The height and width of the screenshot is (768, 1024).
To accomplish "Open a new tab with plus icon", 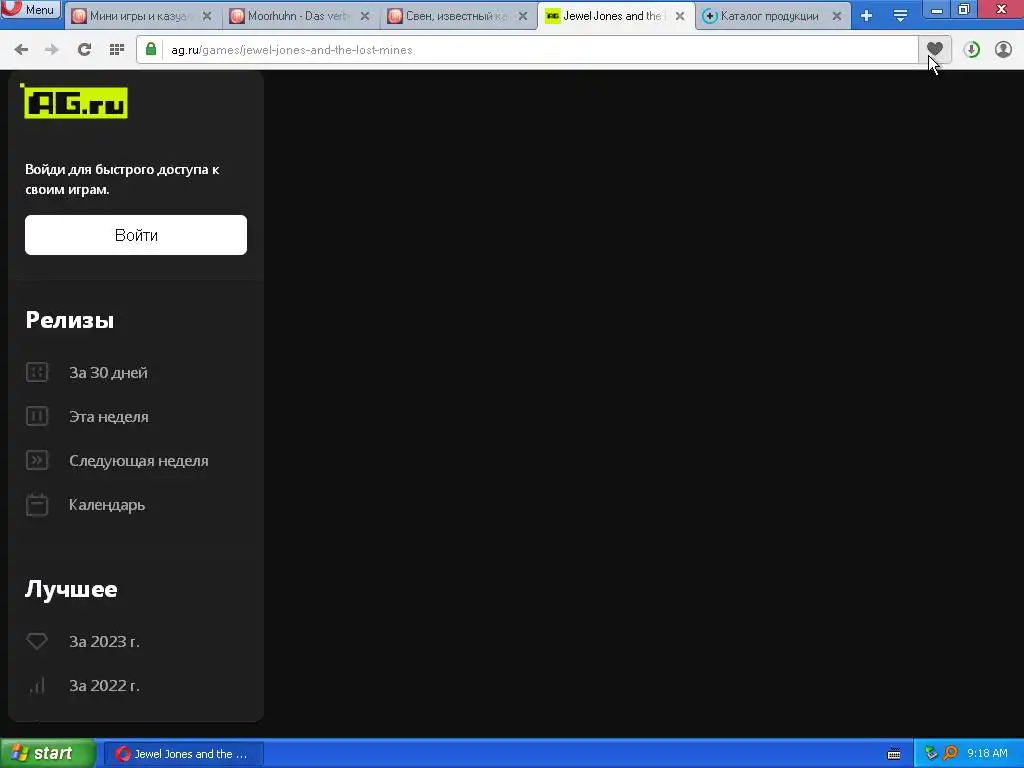I will [866, 16].
